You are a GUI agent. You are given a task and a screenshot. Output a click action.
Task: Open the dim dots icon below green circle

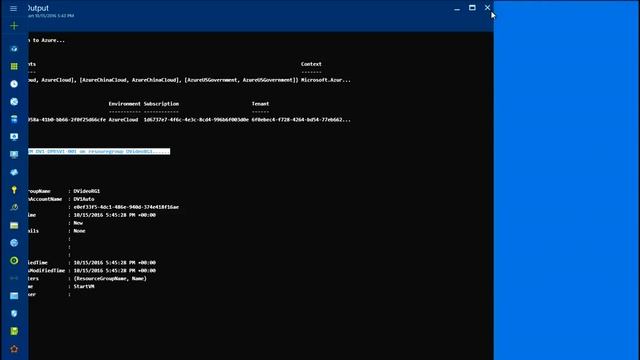pos(14,278)
